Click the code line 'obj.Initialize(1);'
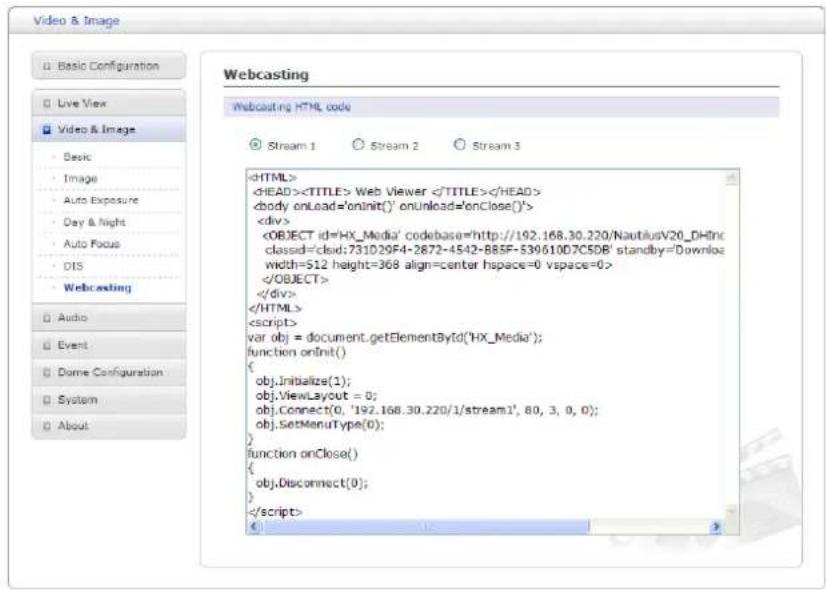Image resolution: width=826 pixels, height=590 pixels. click(303, 381)
